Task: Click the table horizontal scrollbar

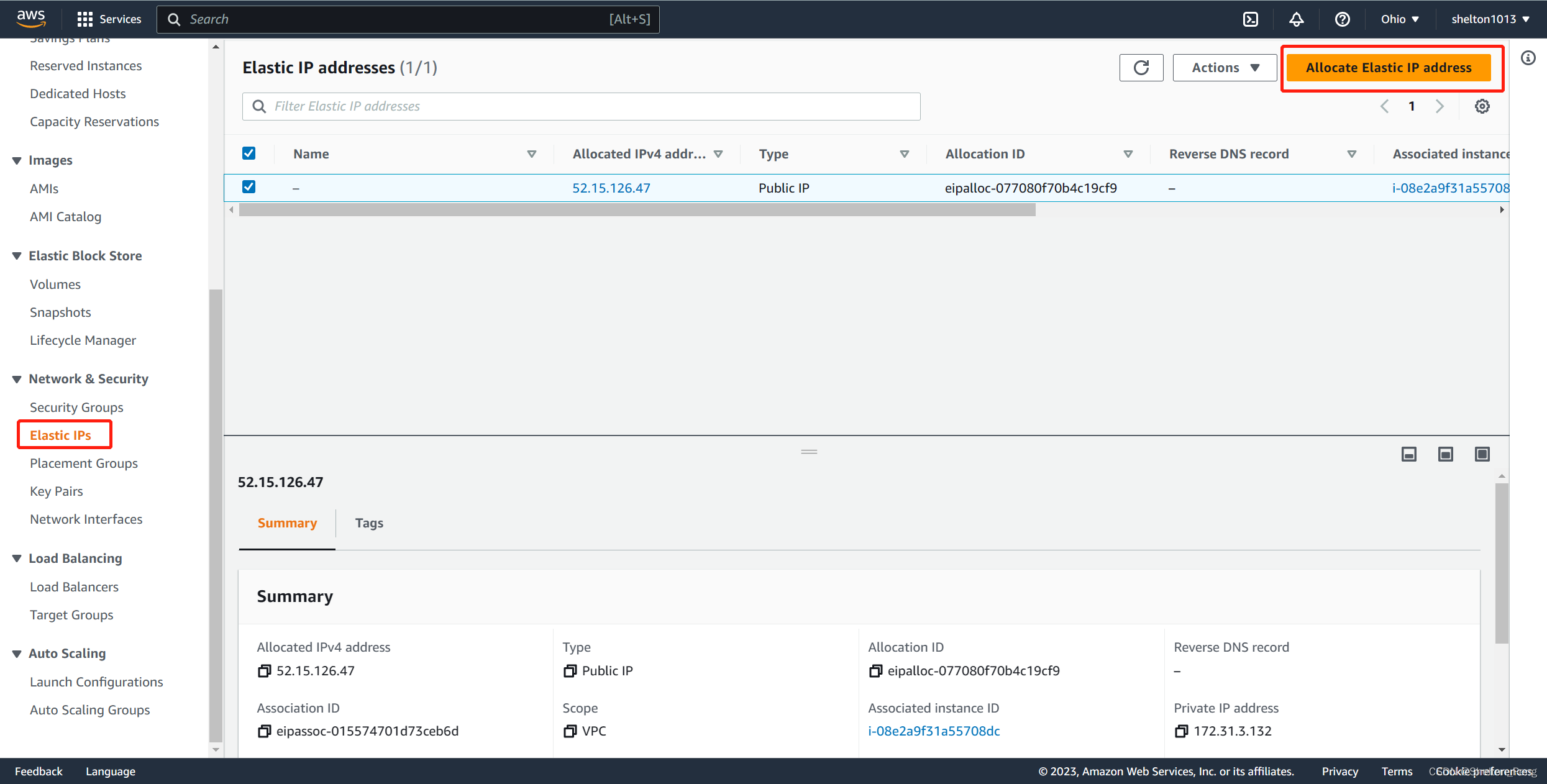Action: pos(637,210)
